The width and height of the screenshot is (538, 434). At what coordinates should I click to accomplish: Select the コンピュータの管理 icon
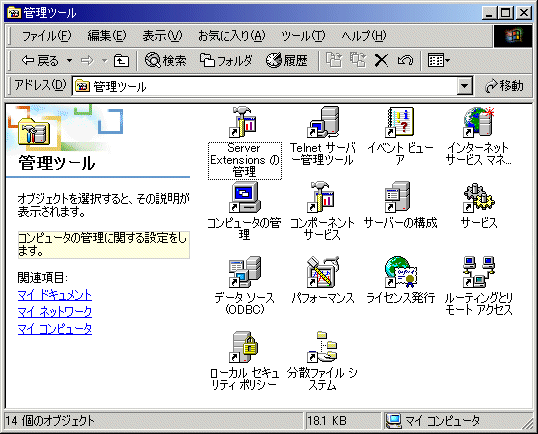[245, 198]
